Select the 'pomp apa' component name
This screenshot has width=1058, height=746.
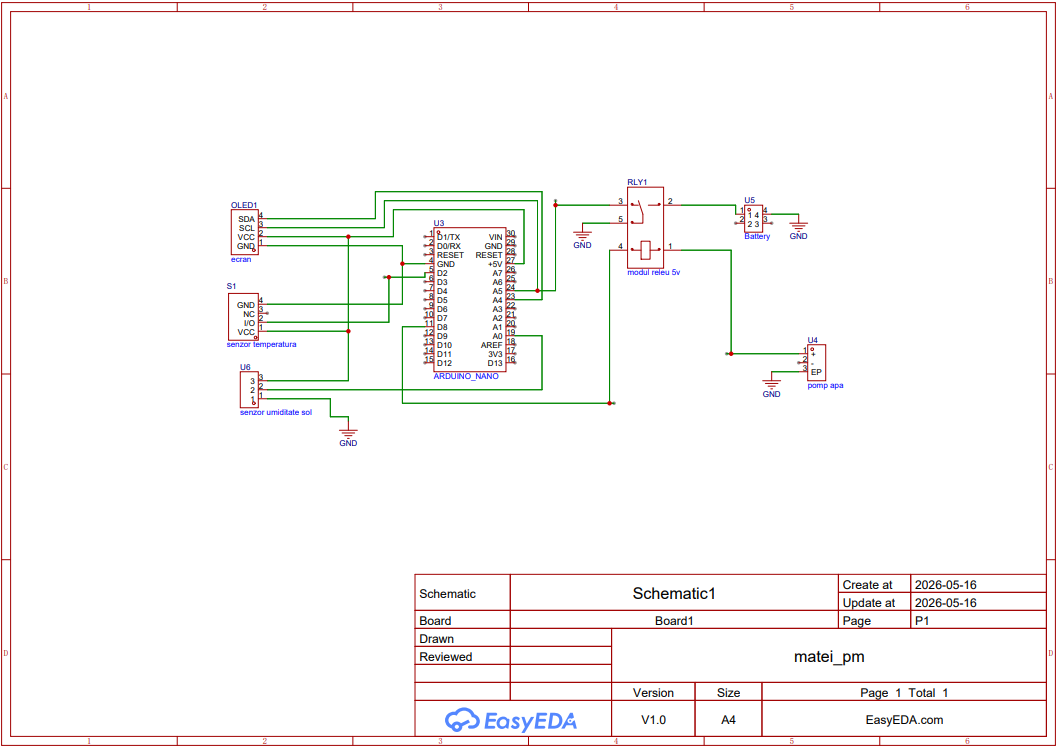[825, 386]
